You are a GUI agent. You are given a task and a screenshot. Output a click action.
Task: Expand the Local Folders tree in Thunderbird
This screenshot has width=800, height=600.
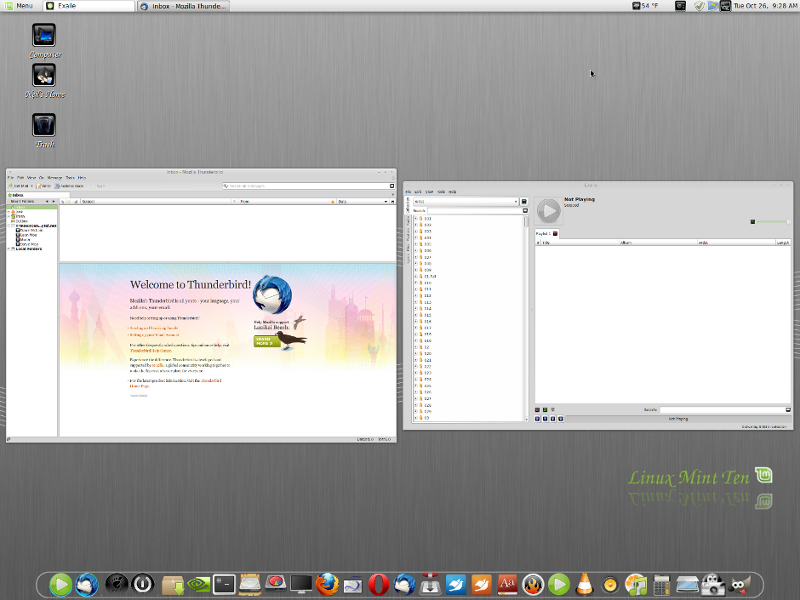point(9,249)
